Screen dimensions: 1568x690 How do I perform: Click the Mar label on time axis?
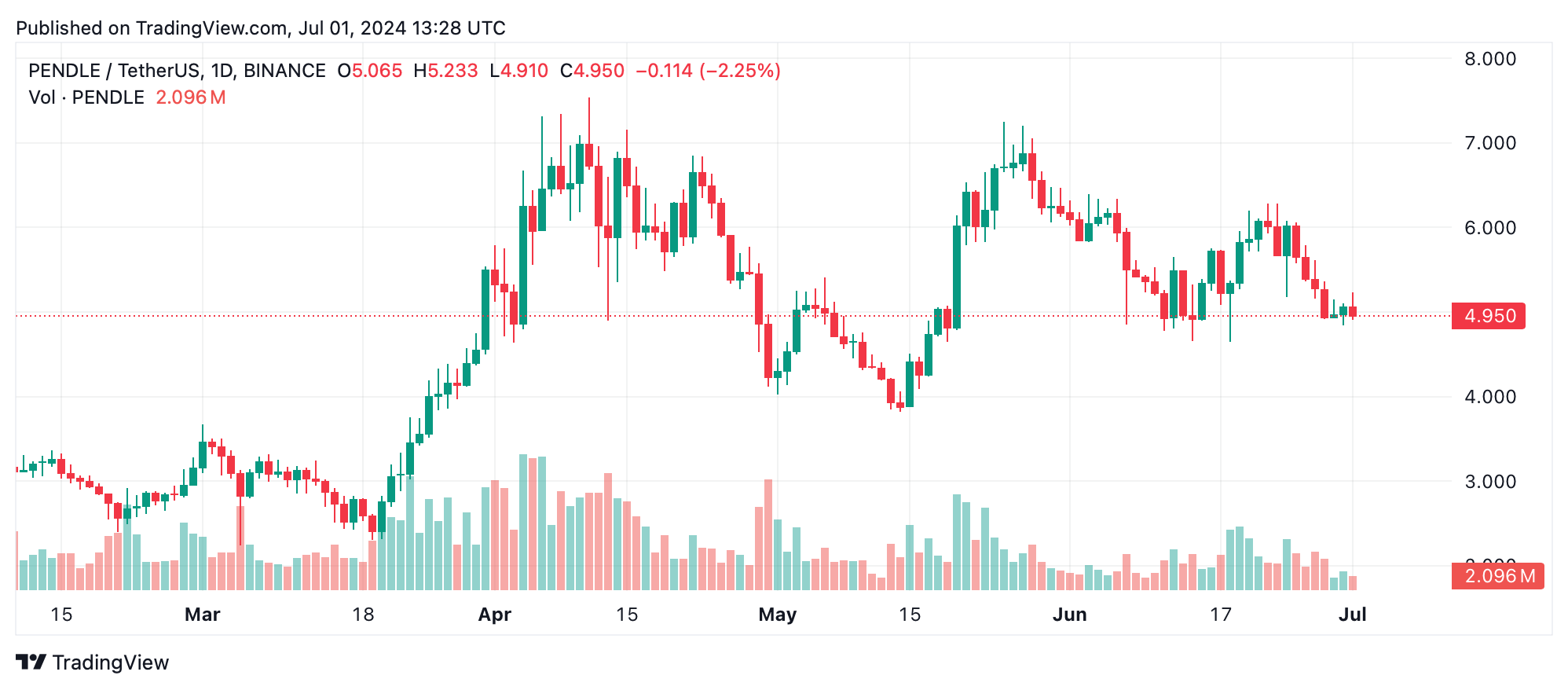coord(202,615)
